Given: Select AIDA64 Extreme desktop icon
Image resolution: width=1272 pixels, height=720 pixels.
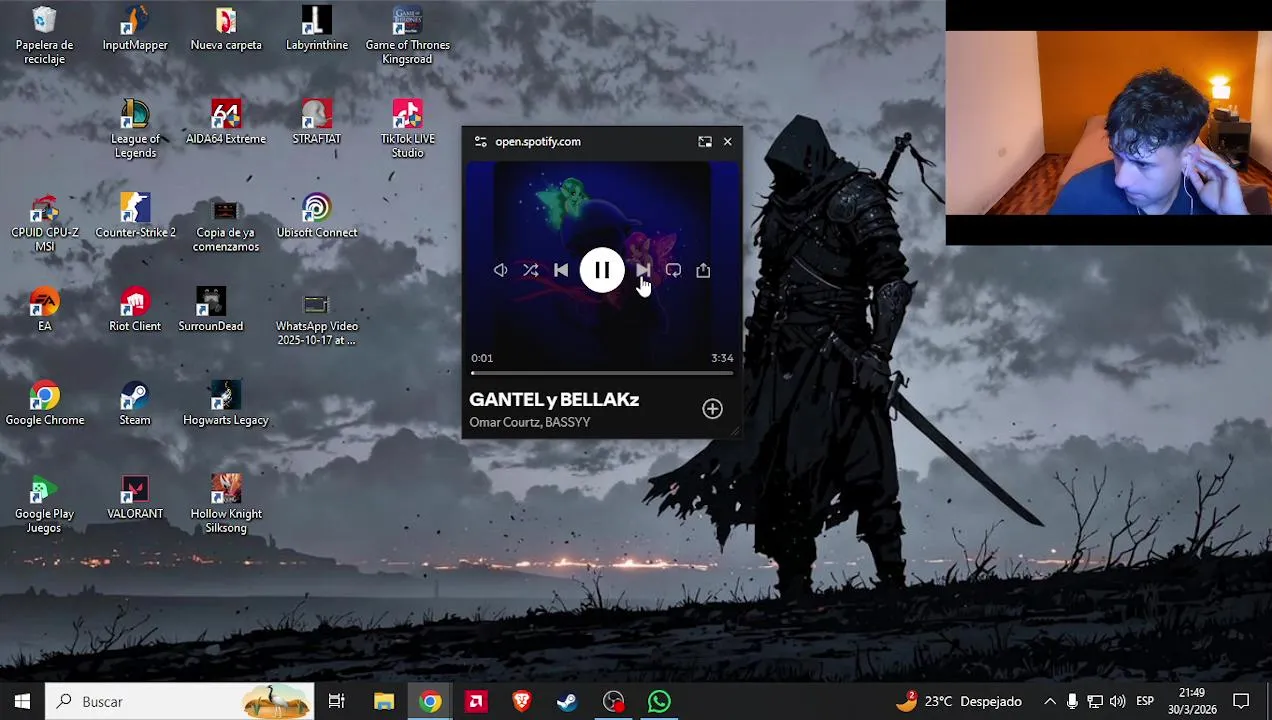Looking at the screenshot, I should point(226,122).
